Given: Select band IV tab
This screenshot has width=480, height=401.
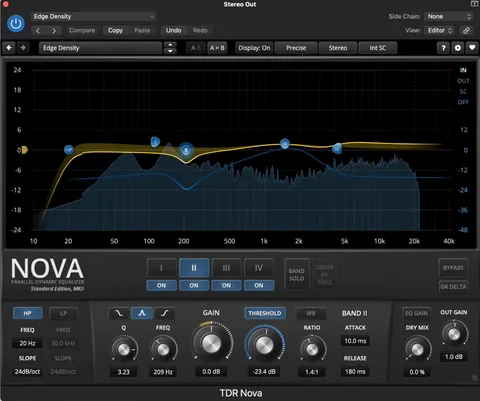Looking at the screenshot, I should [x=259, y=268].
